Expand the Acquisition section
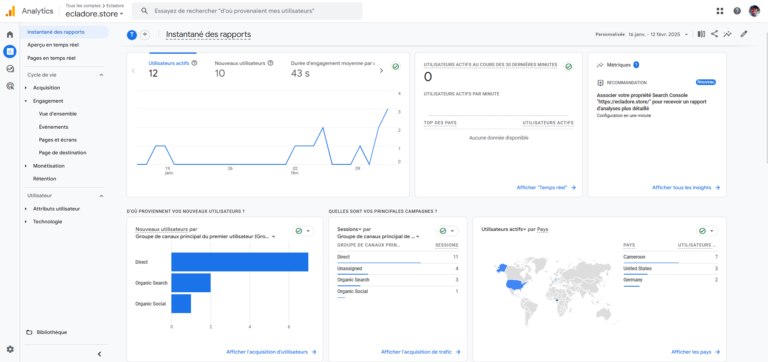The width and height of the screenshot is (768, 362). pos(46,88)
